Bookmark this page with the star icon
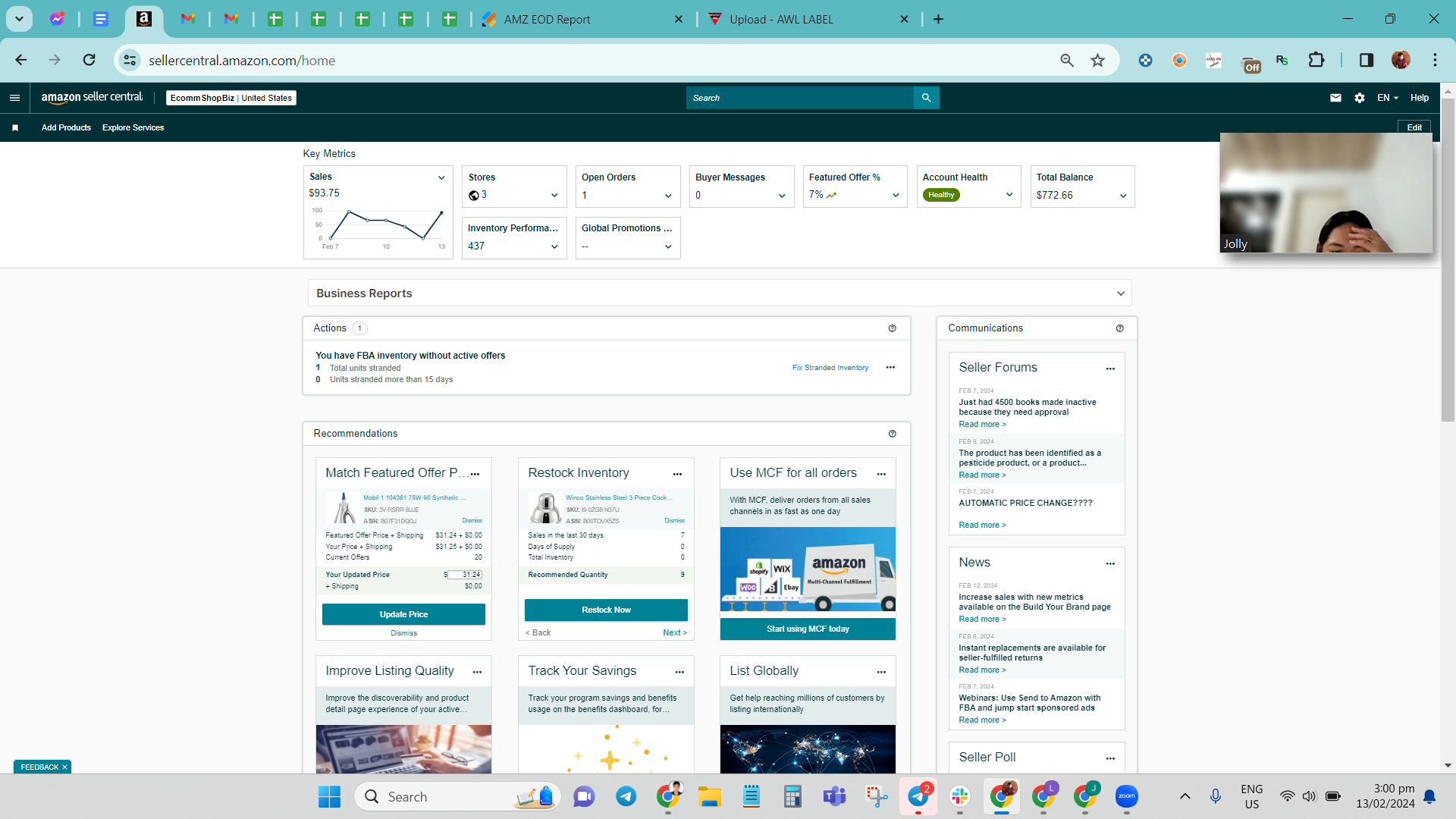 pos(1097,60)
